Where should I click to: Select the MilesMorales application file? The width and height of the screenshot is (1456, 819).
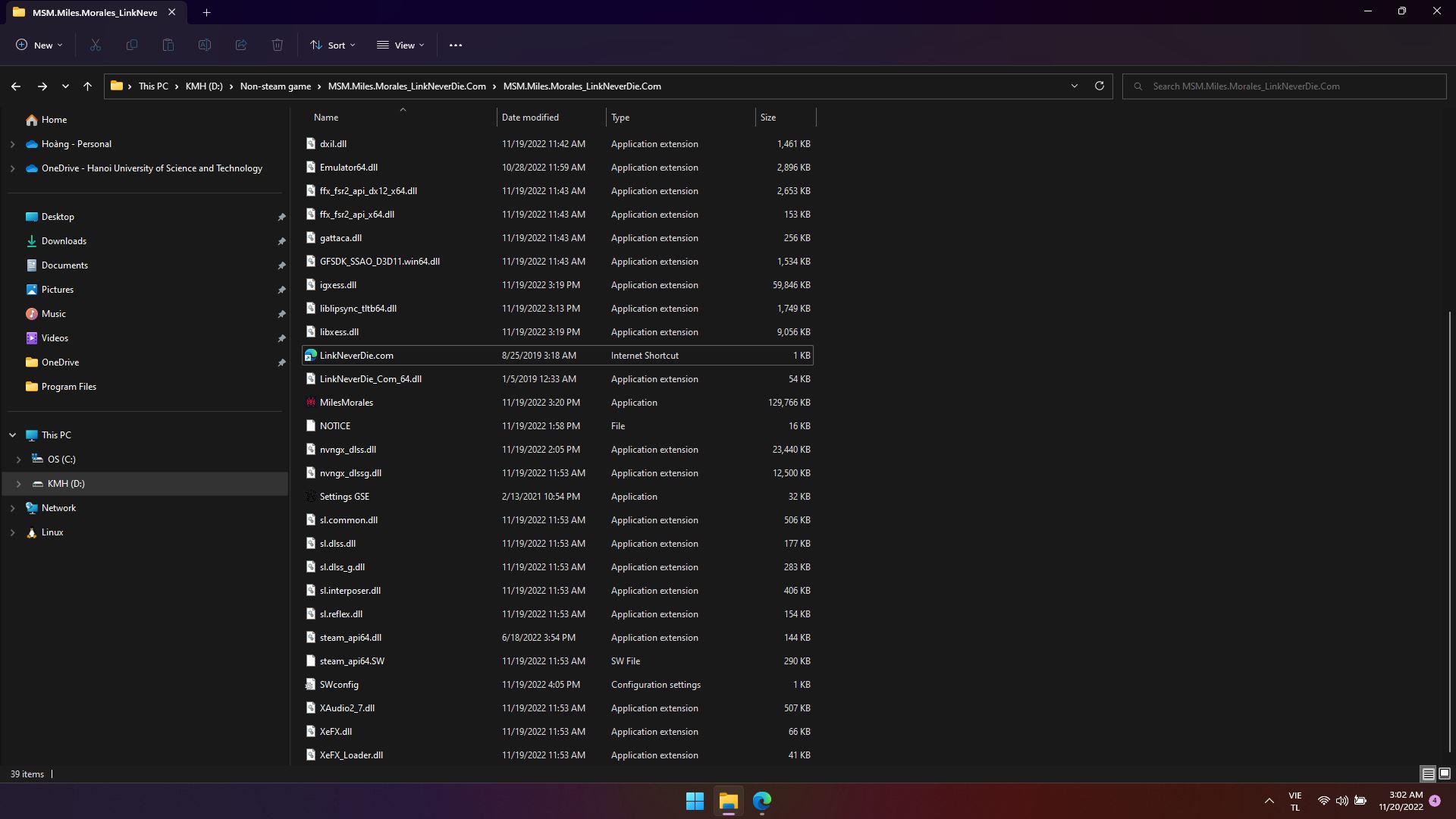pyautogui.click(x=557, y=403)
